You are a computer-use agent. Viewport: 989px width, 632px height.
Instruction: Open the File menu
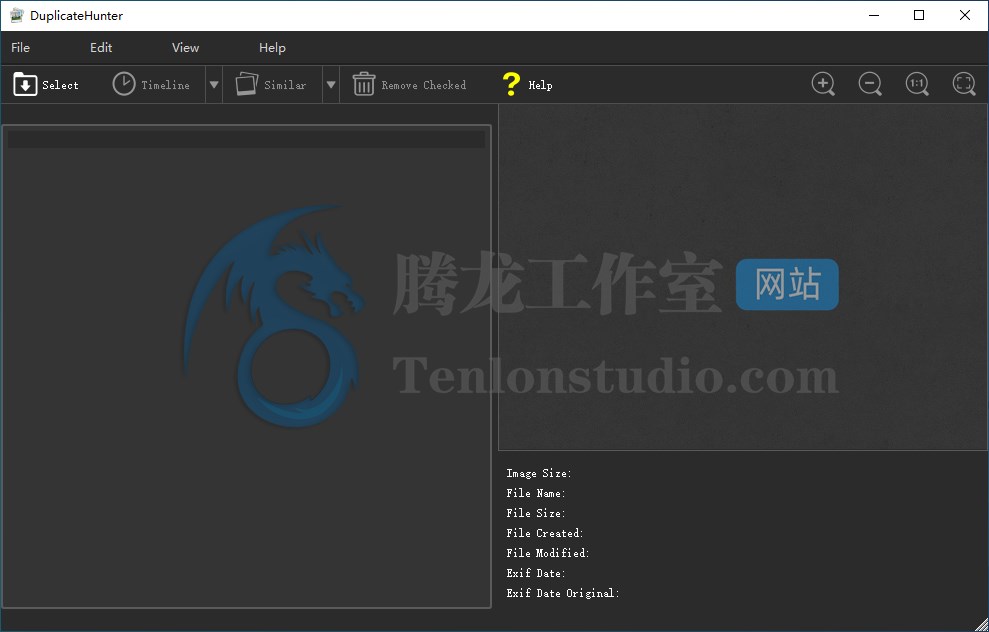click(x=19, y=47)
